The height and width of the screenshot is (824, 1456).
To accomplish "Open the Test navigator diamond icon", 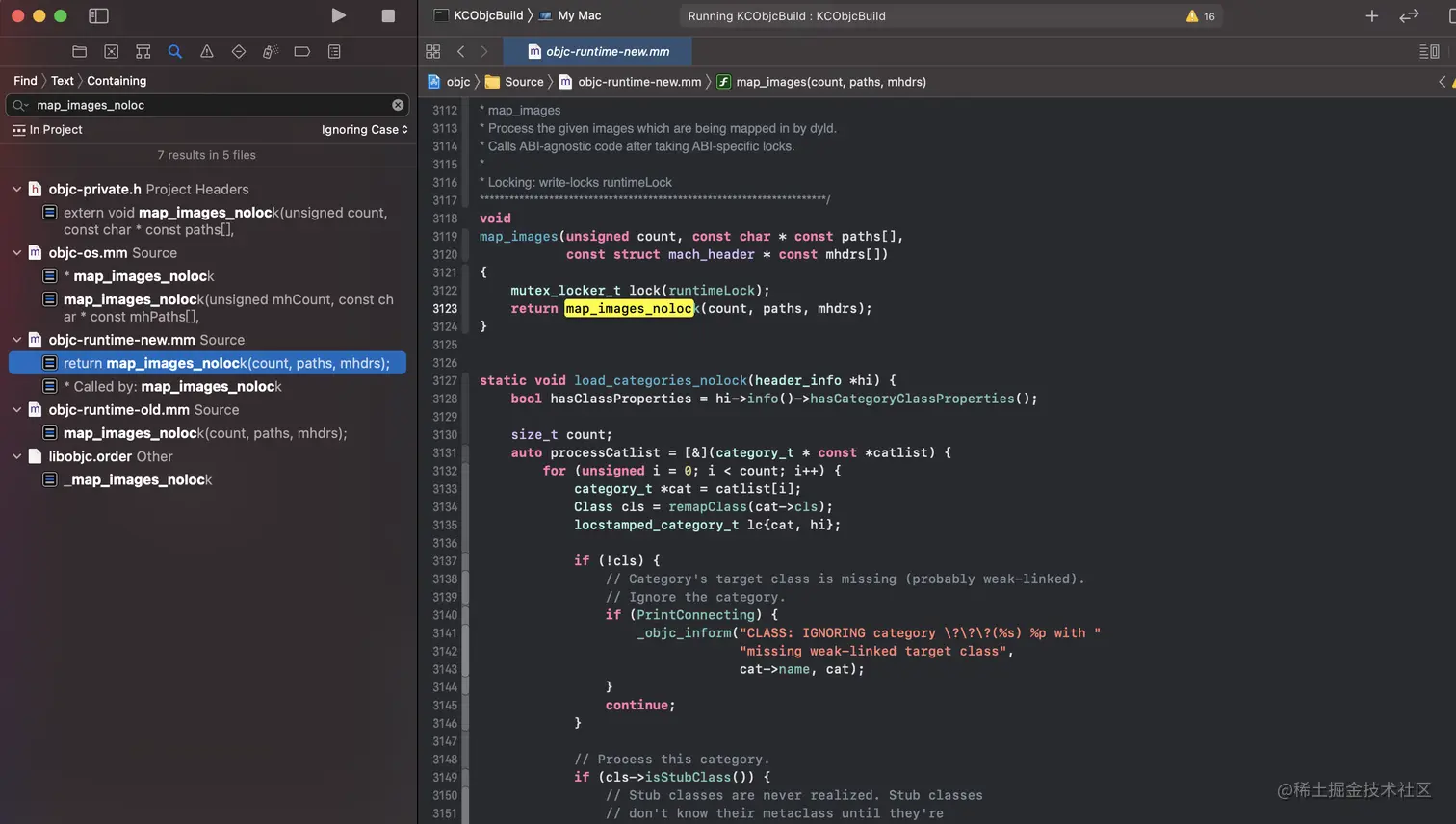I will pyautogui.click(x=239, y=51).
